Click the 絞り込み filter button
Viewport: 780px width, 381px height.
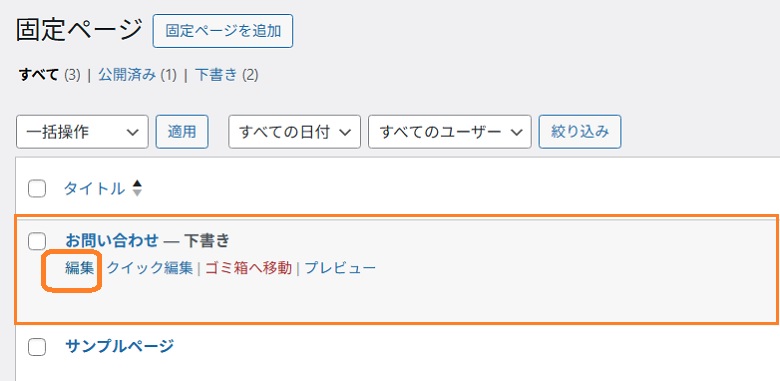point(580,132)
